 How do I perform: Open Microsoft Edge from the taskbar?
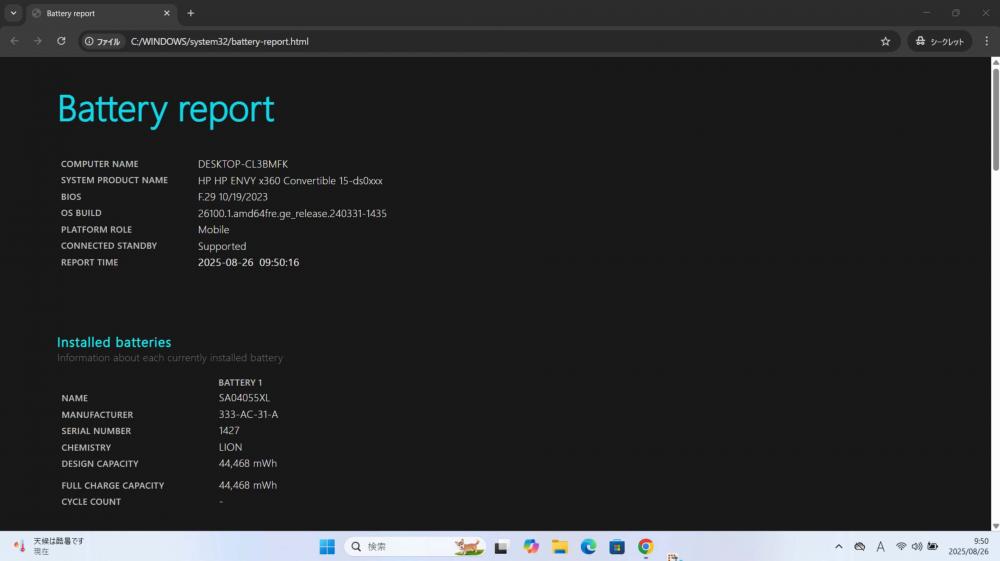coord(588,546)
